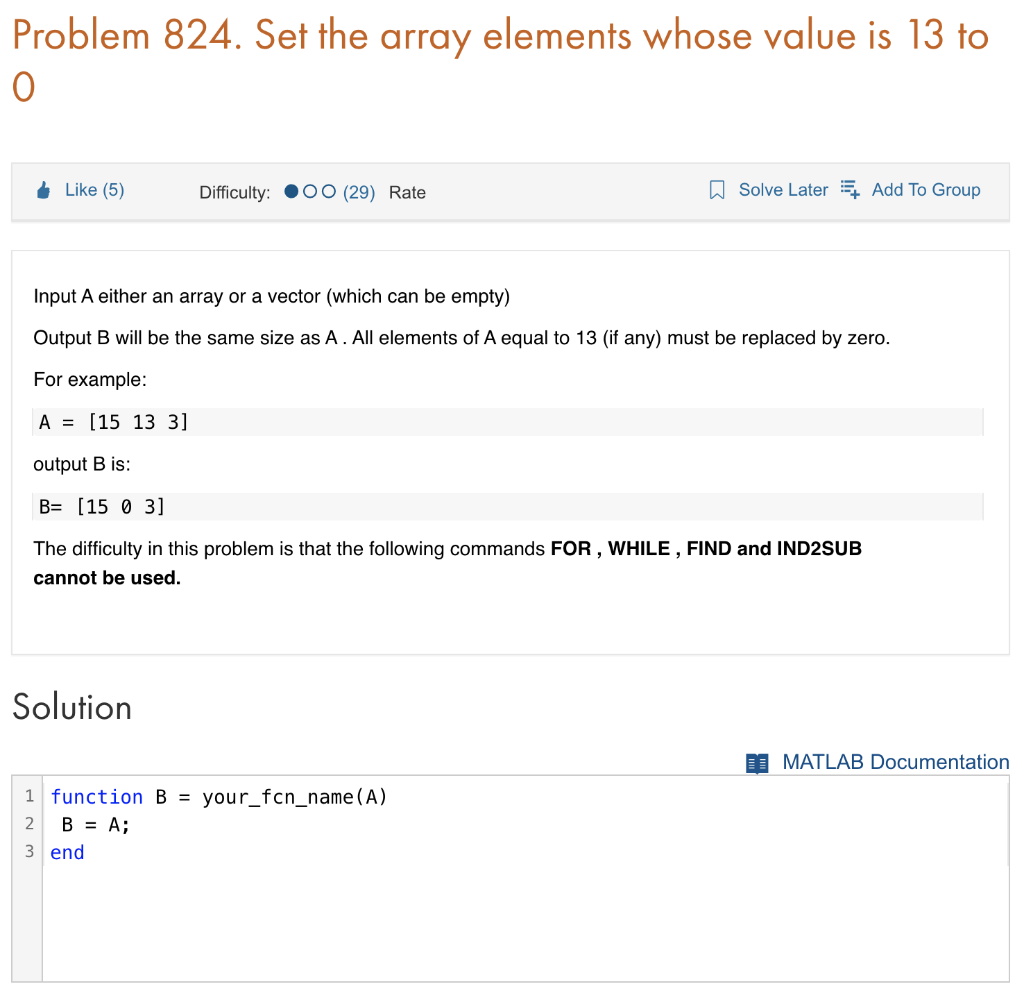
Task: Click the Add To Group person icon
Action: 849,188
